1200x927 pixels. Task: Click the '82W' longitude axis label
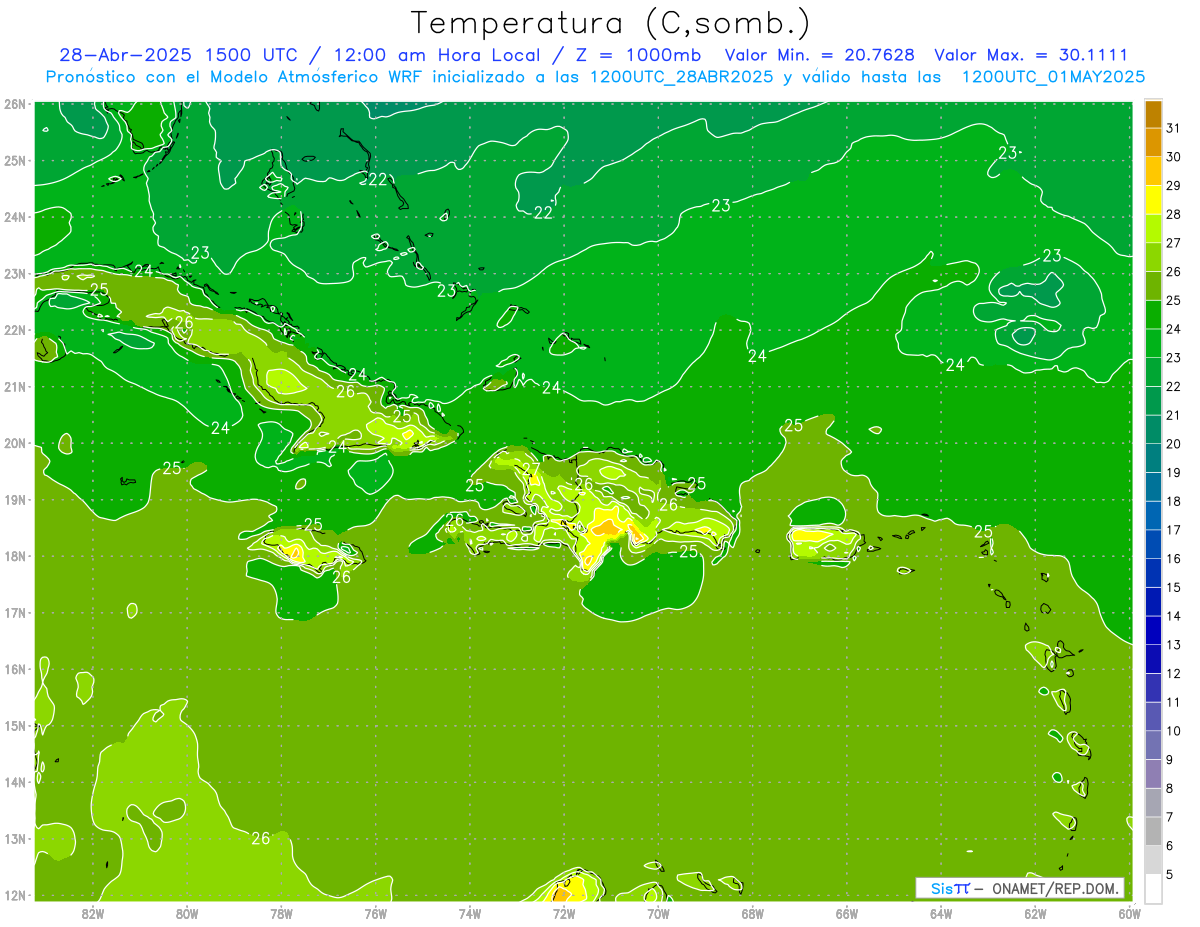point(92,913)
